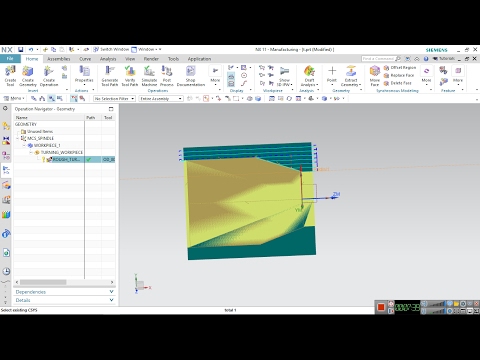Screen dimensions: 480x360
Task: Click the Point geometry tool
Action: pos(332,75)
